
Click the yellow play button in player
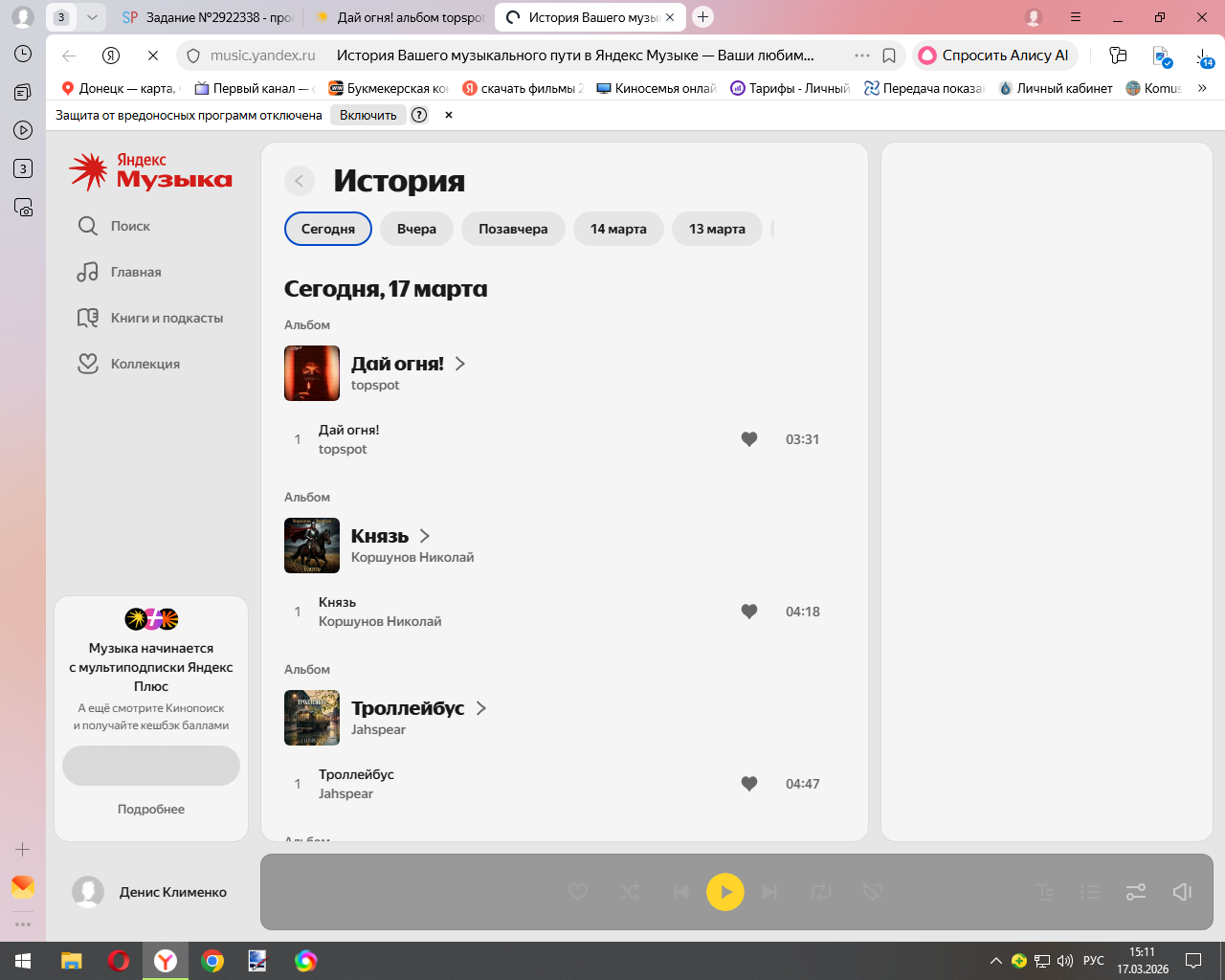(x=724, y=892)
